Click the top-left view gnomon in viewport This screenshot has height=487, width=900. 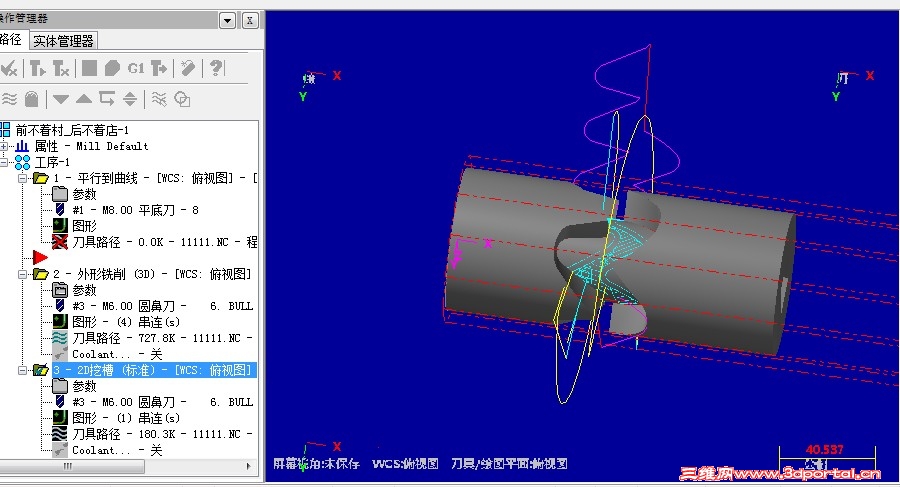click(321, 85)
